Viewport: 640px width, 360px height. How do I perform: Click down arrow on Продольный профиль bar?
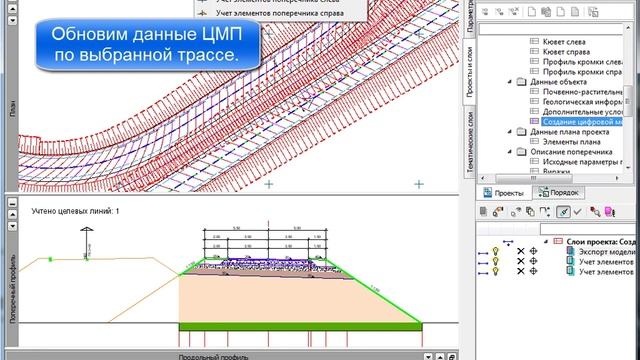pyautogui.click(x=428, y=356)
